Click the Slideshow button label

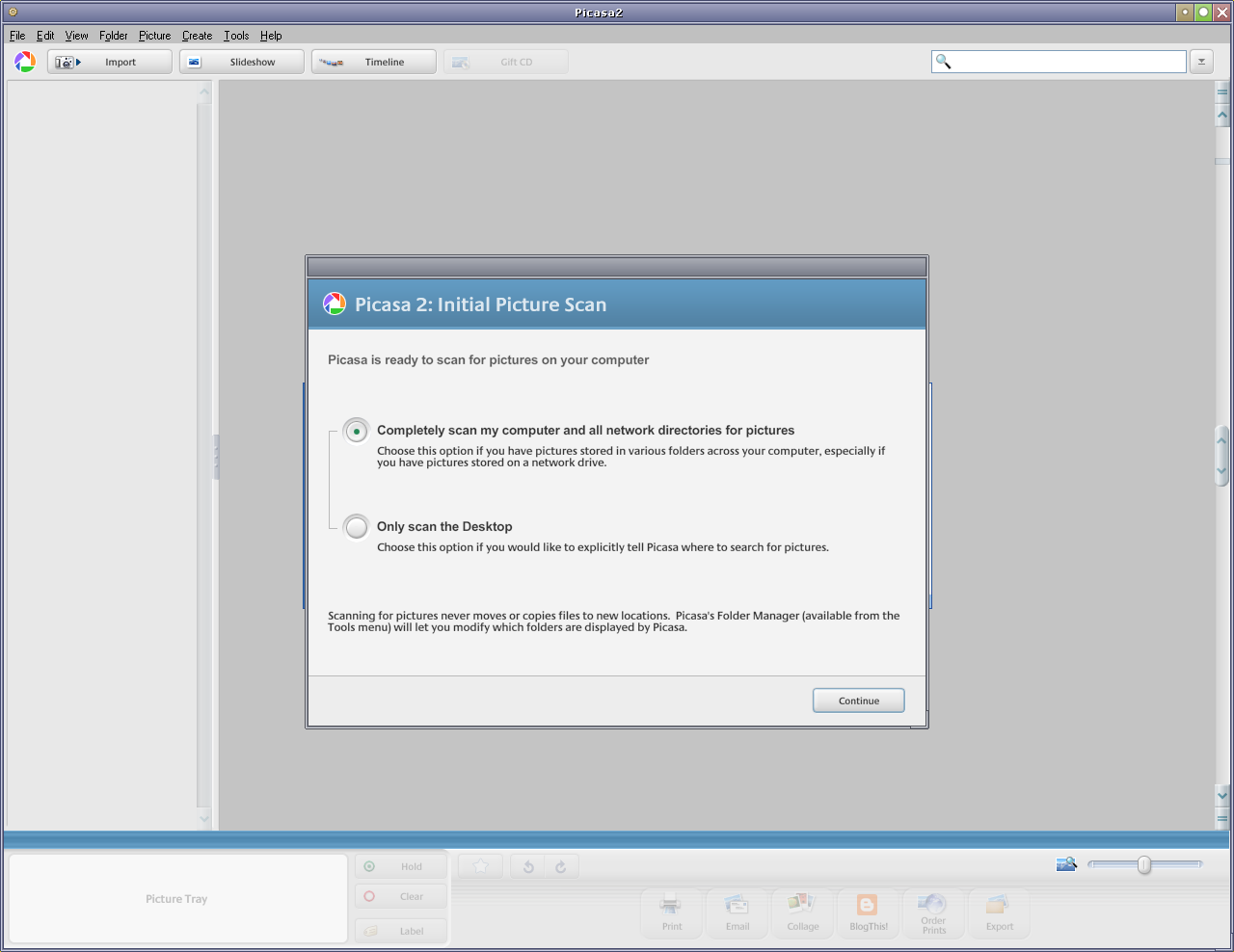click(253, 63)
